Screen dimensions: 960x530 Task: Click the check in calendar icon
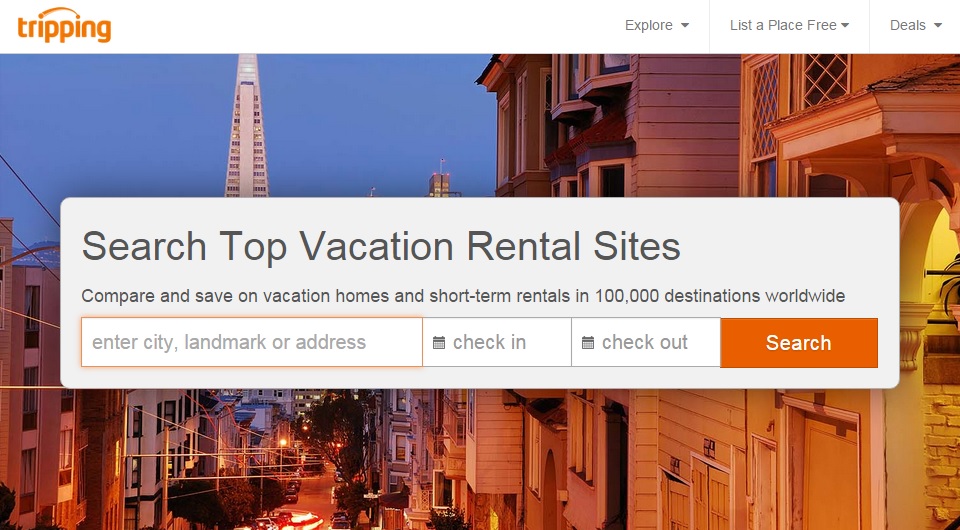[x=439, y=343]
